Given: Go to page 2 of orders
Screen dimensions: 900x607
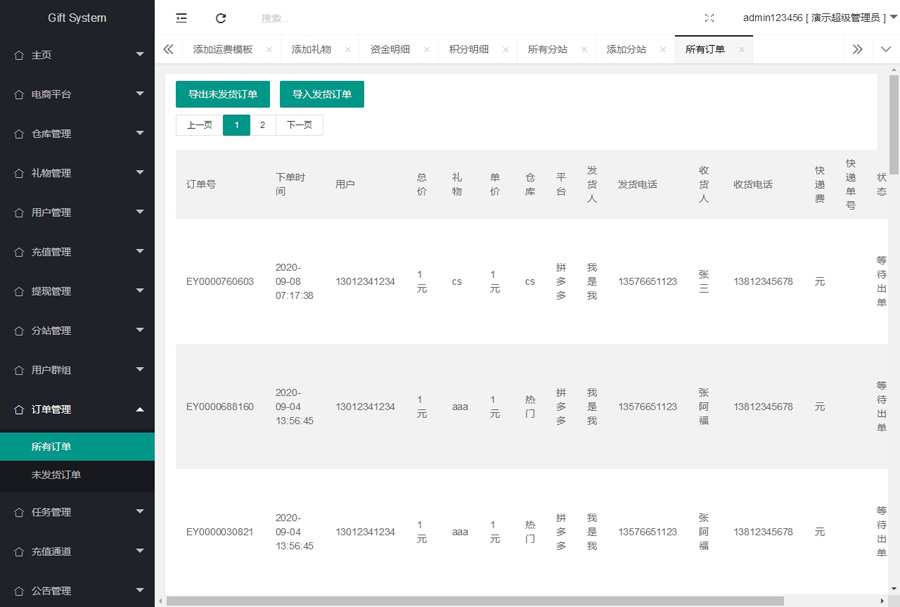Looking at the screenshot, I should pos(262,125).
